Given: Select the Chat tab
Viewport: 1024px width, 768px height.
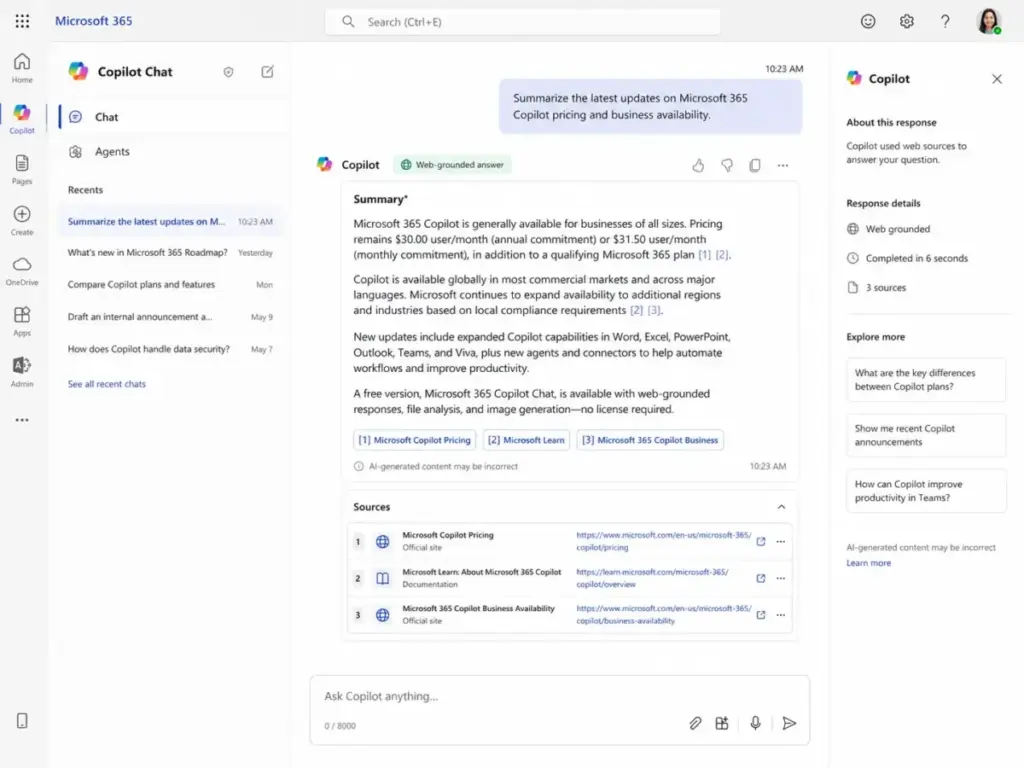Looking at the screenshot, I should (174, 117).
